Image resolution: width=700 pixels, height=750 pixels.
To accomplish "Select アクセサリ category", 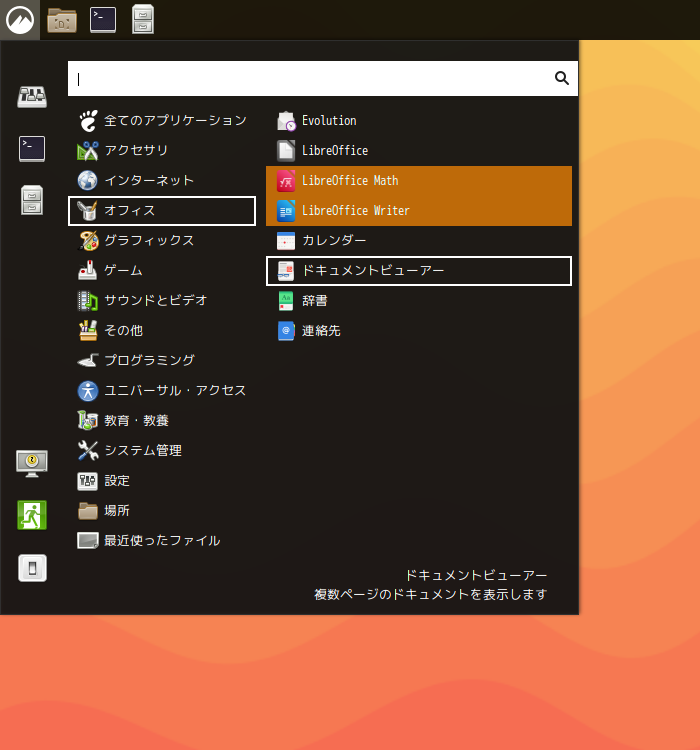I will [x=162, y=151].
